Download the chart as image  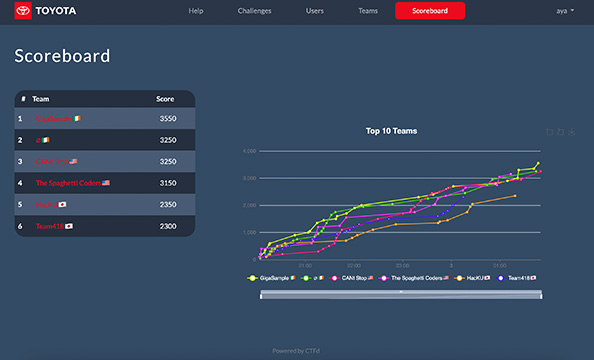pyautogui.click(x=572, y=132)
